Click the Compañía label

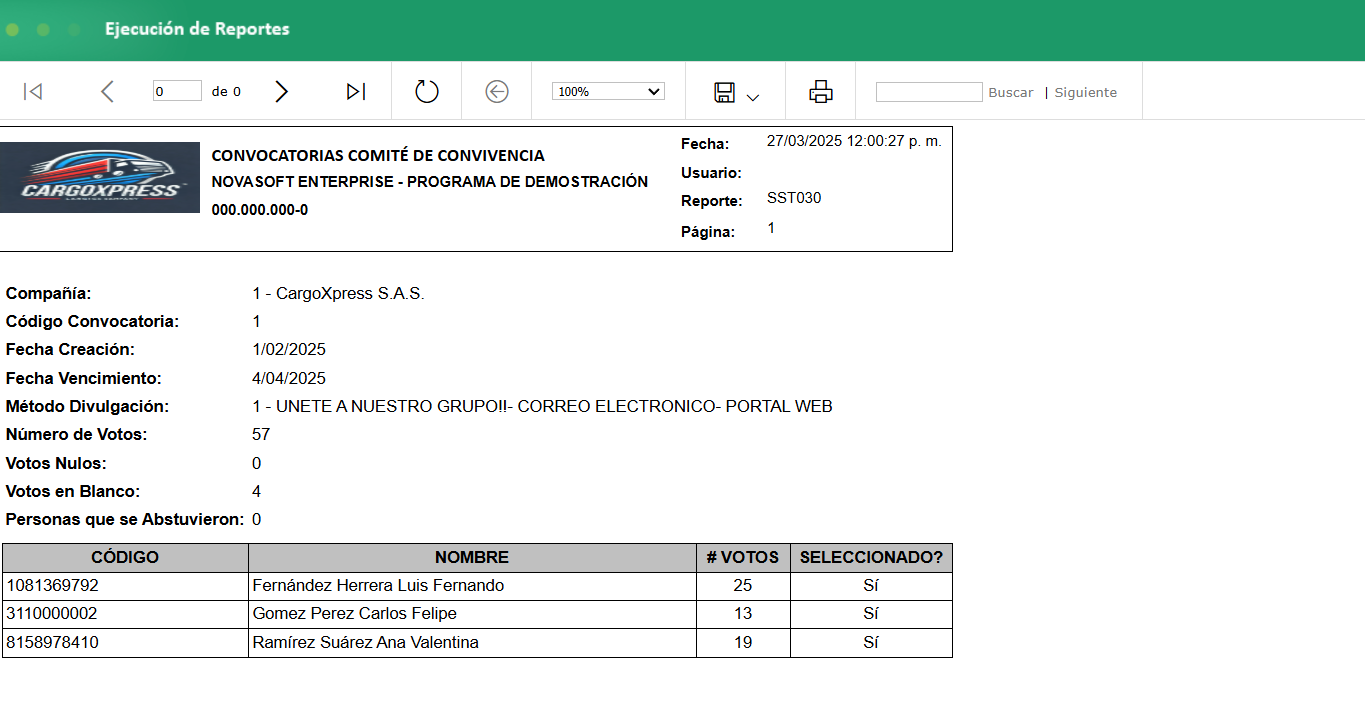pos(48,294)
